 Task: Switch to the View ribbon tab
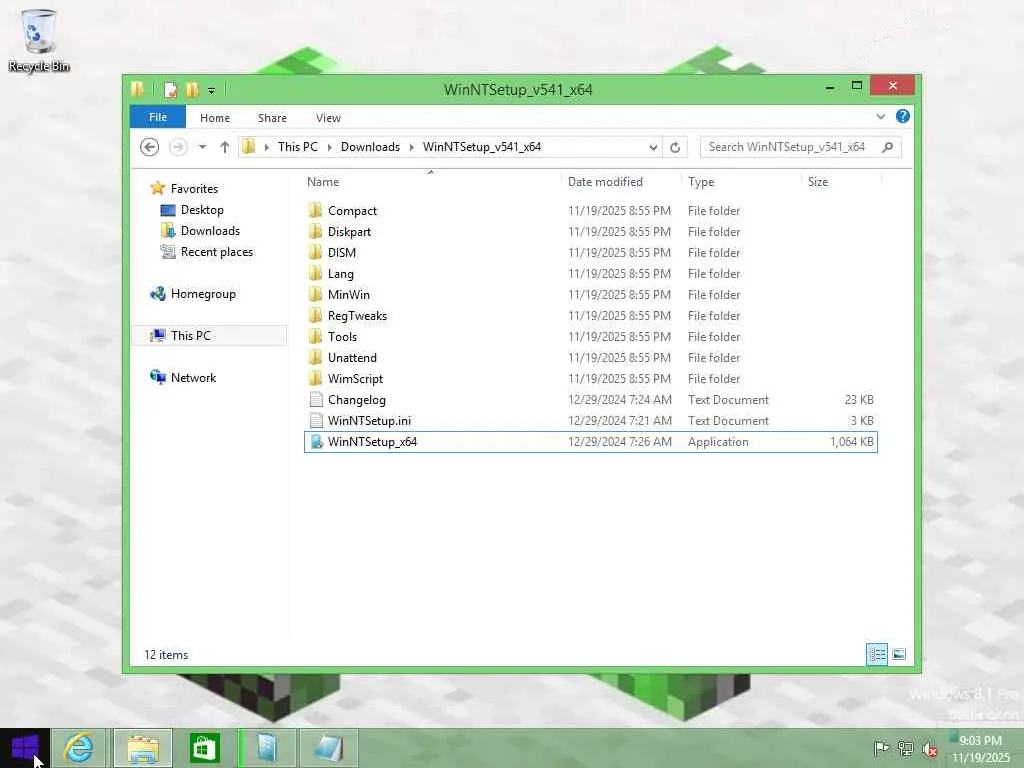(x=328, y=118)
